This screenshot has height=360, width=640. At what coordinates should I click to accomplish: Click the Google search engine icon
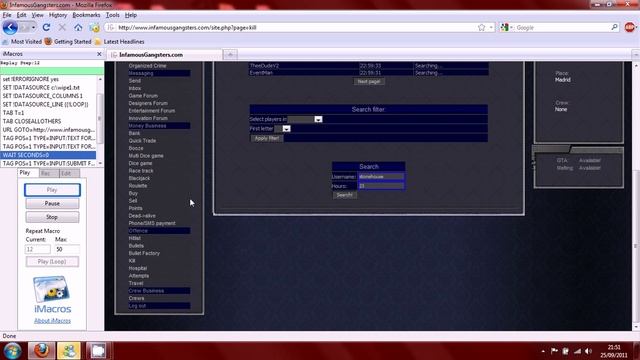pyautogui.click(x=505, y=27)
